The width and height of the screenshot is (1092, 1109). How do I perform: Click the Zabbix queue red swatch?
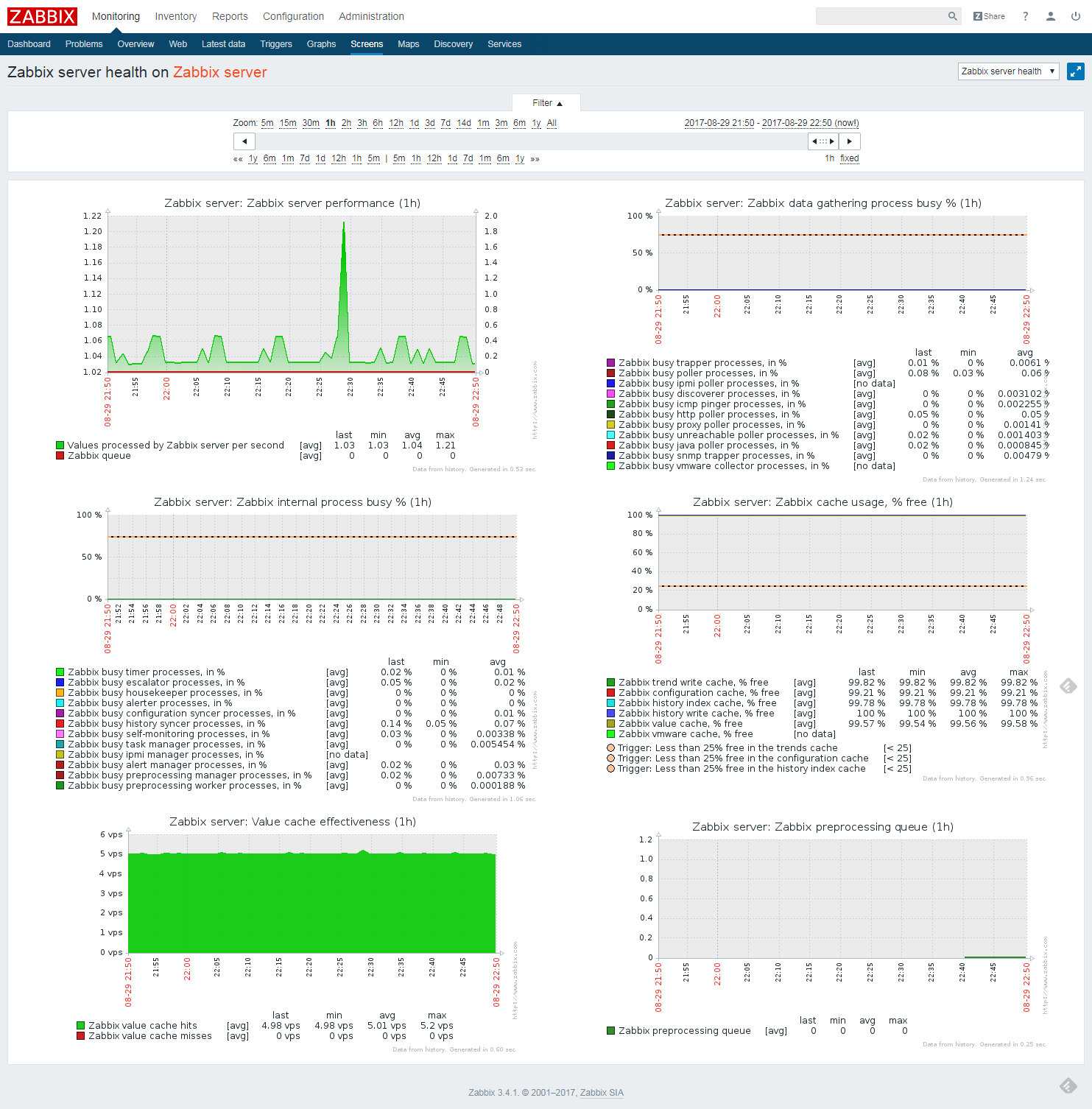(60, 456)
